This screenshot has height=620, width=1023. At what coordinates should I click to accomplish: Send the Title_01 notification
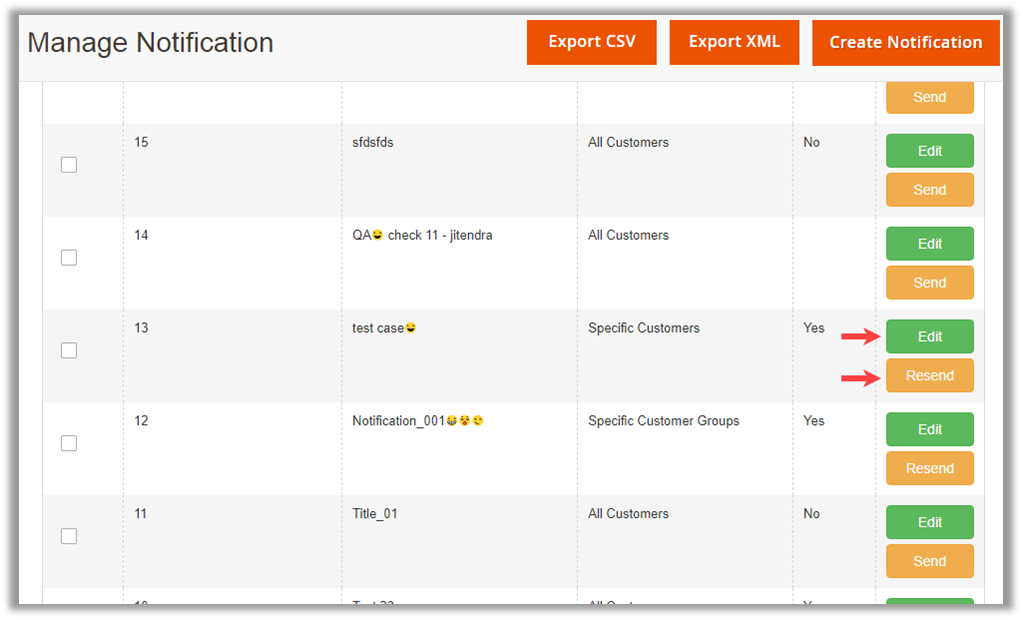929,561
